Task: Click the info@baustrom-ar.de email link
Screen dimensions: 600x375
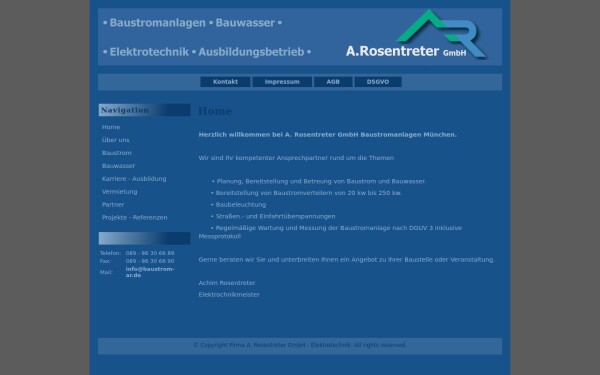Action: [x=150, y=272]
